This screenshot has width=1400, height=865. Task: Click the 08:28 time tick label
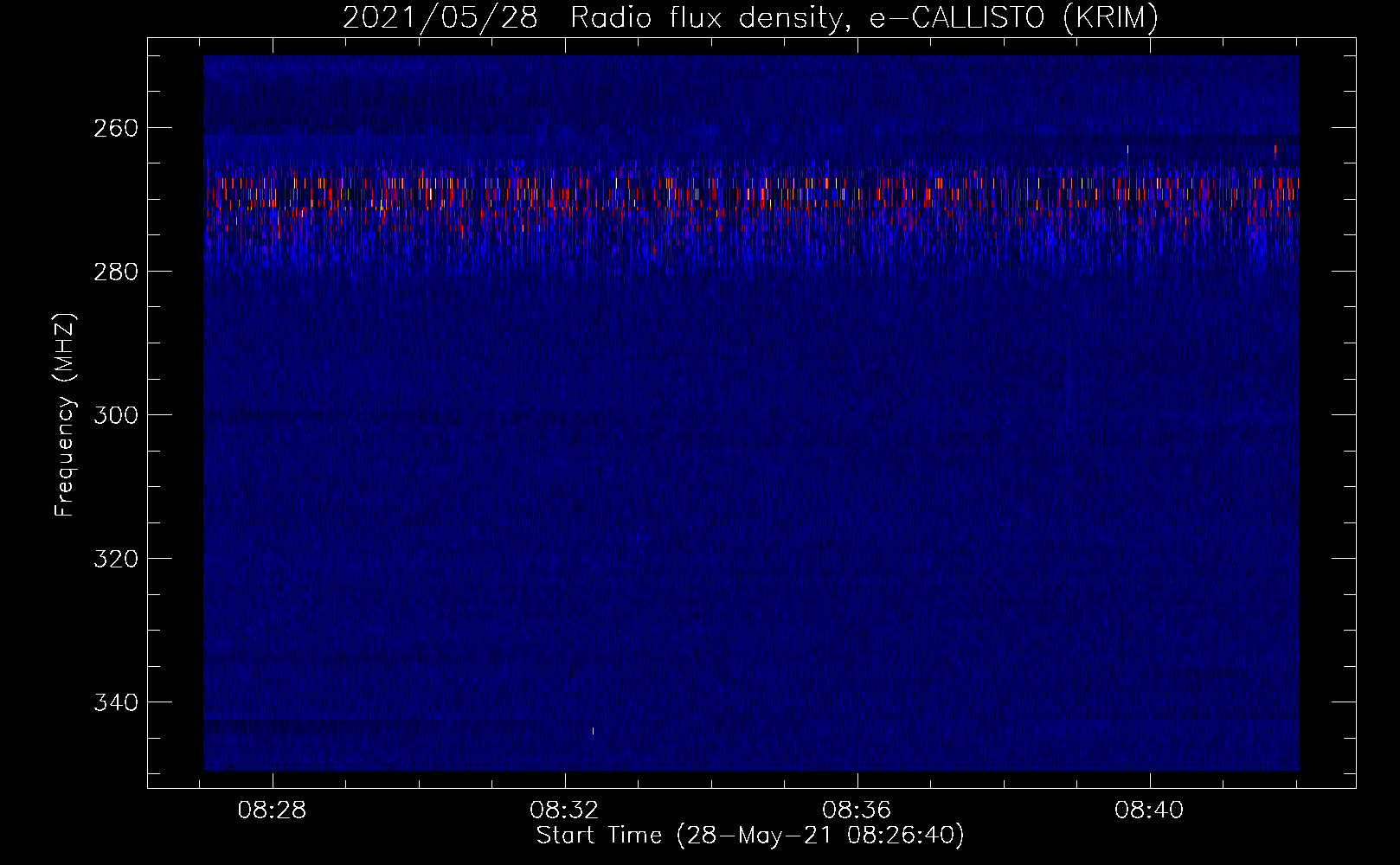[x=273, y=811]
